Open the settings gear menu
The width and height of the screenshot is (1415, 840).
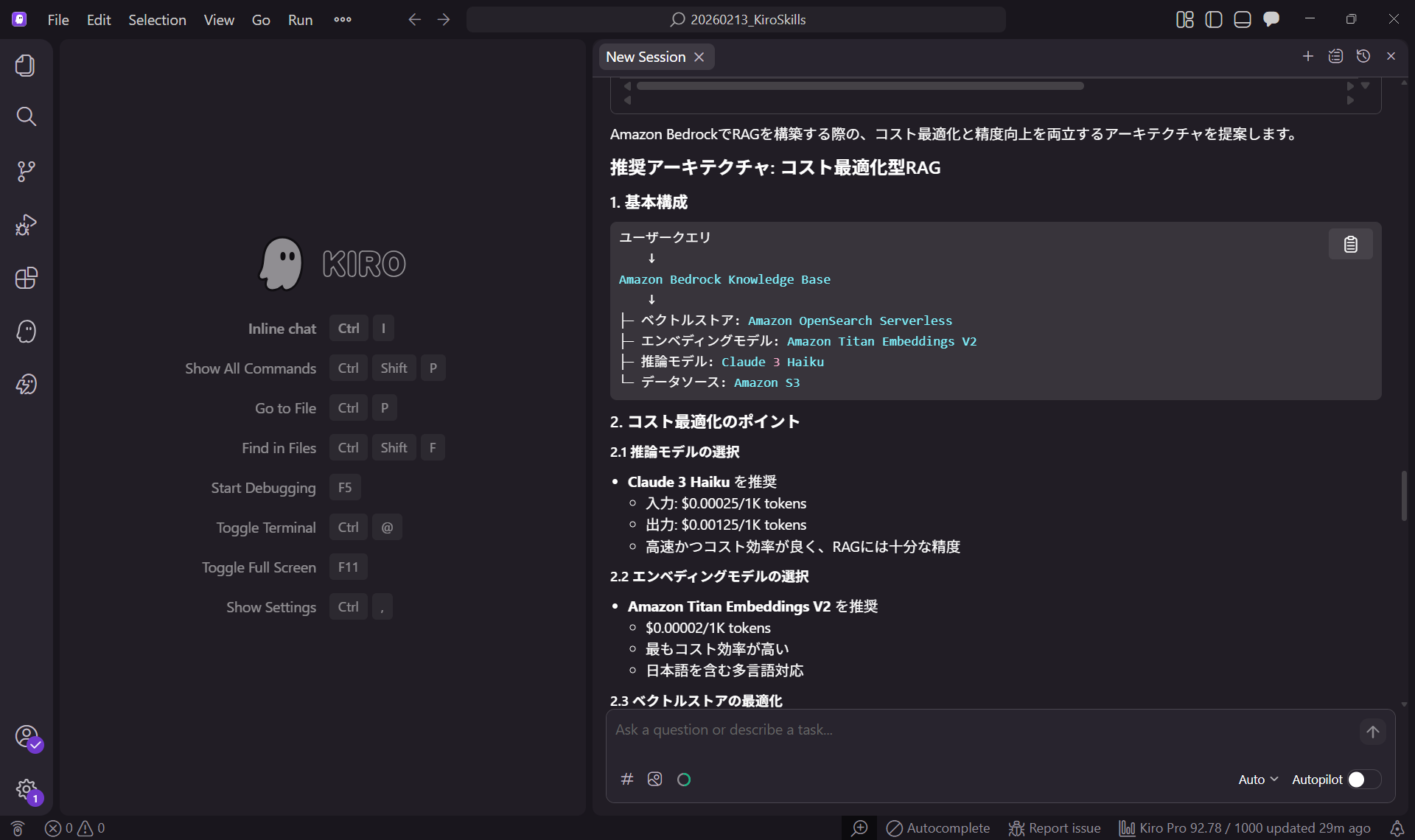pyautogui.click(x=26, y=789)
